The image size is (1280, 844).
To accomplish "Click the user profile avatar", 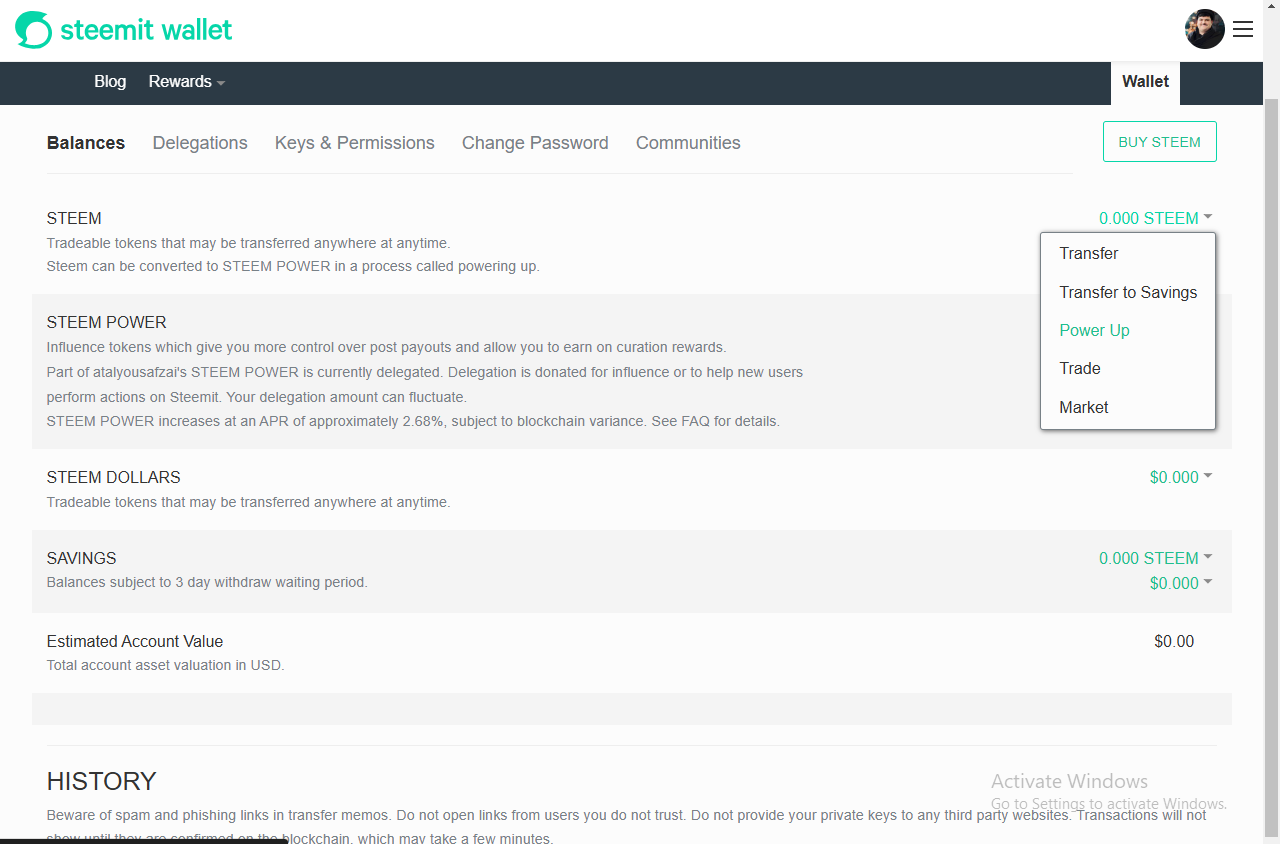I will click(x=1204, y=29).
